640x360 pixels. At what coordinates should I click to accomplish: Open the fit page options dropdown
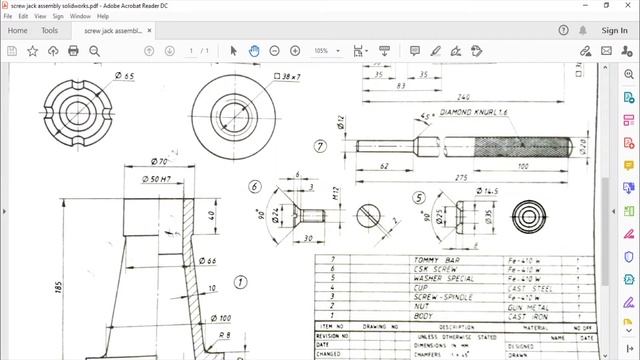(x=360, y=51)
